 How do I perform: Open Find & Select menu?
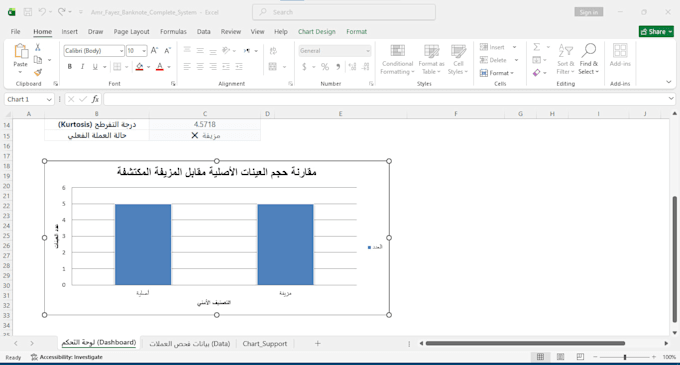(588, 59)
